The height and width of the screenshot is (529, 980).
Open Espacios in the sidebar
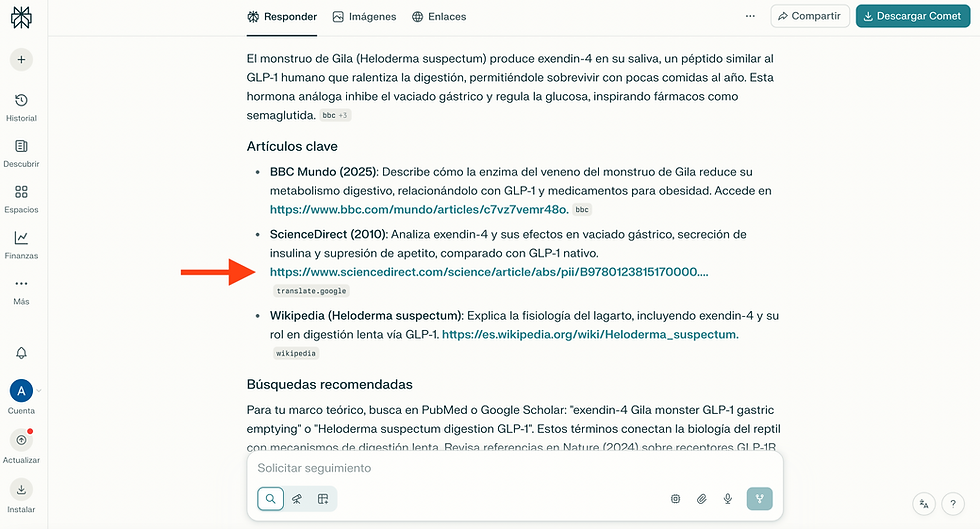point(21,199)
